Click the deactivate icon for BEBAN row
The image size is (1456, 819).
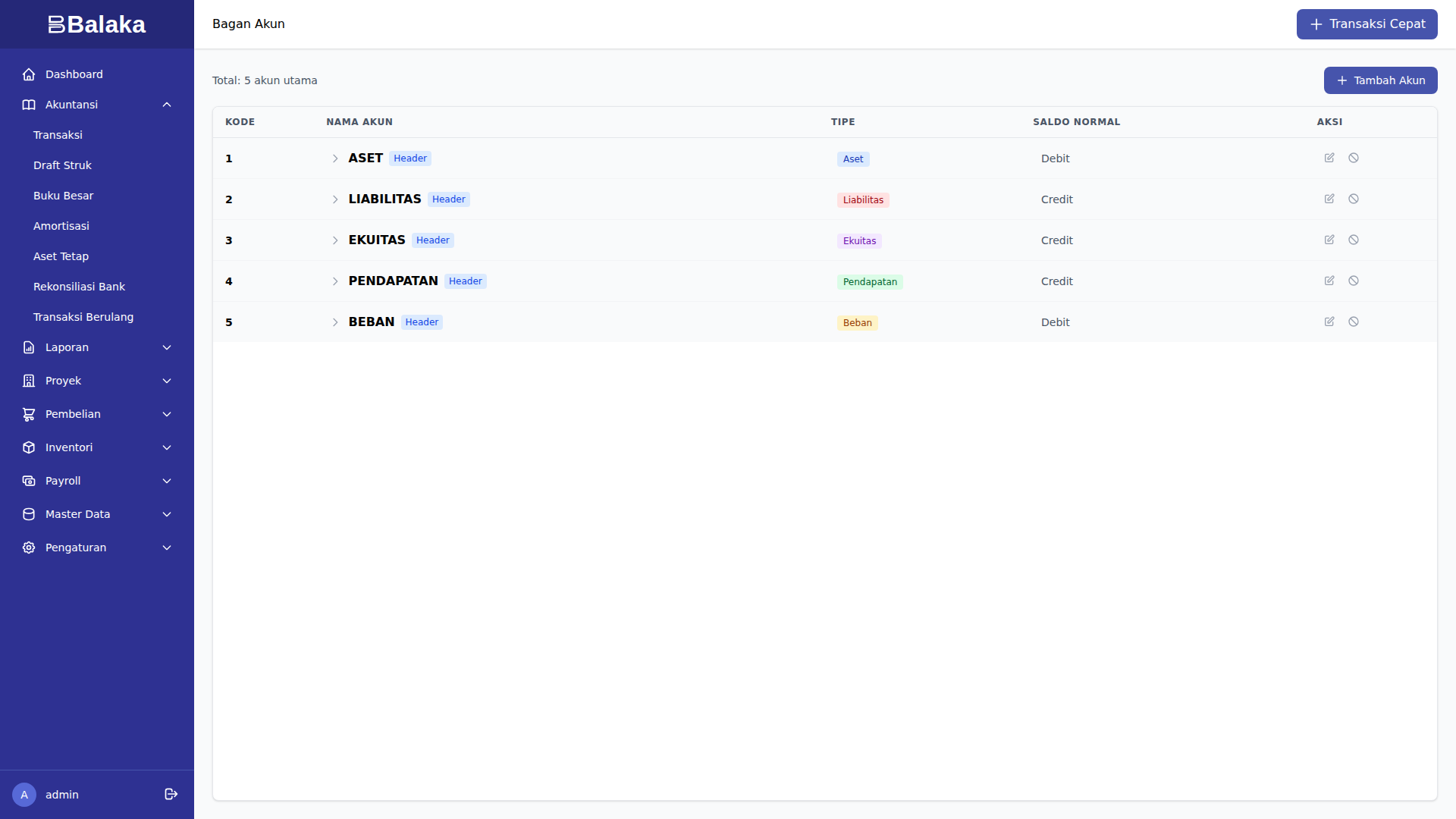[1354, 322]
